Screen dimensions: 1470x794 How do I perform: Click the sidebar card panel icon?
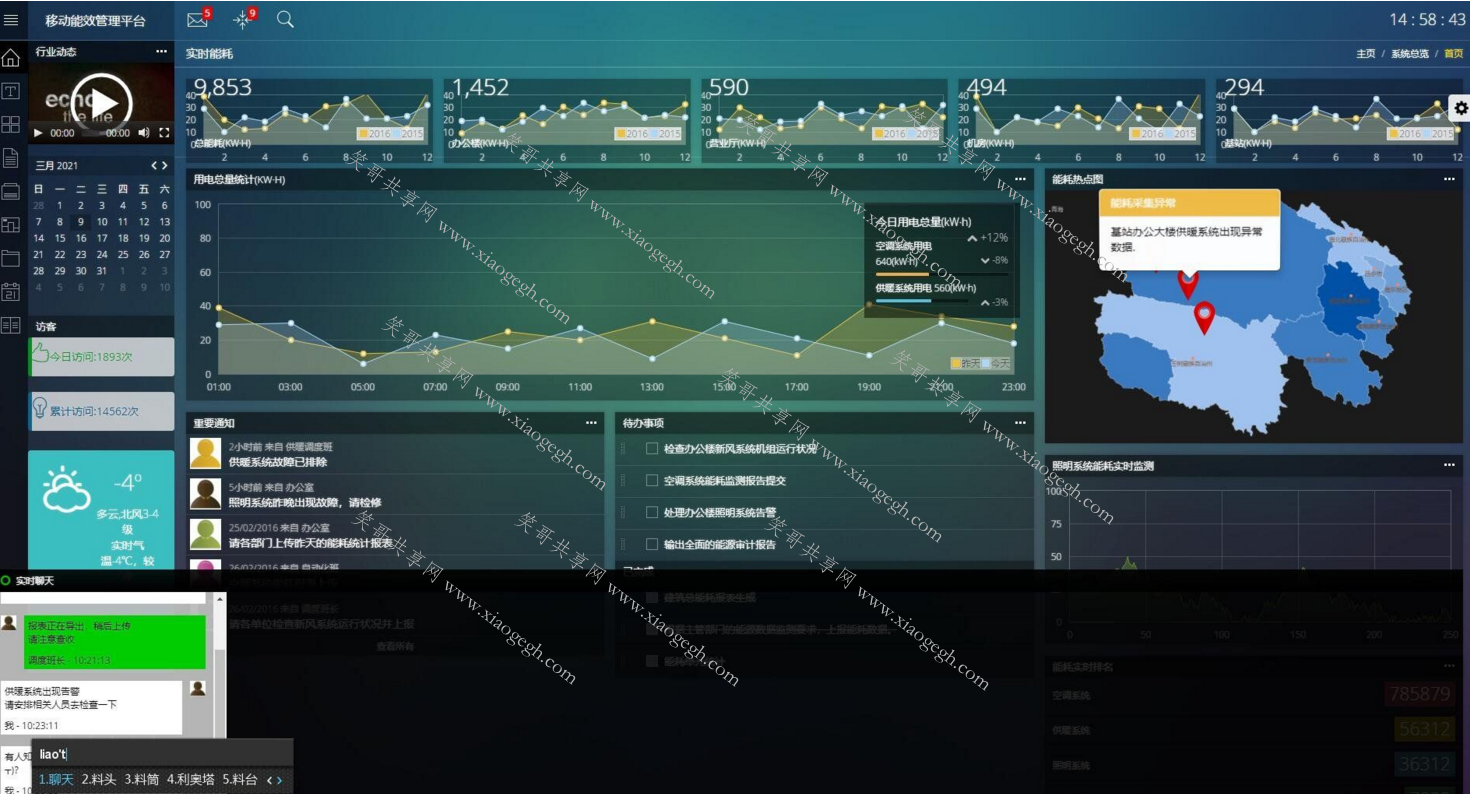click(11, 191)
